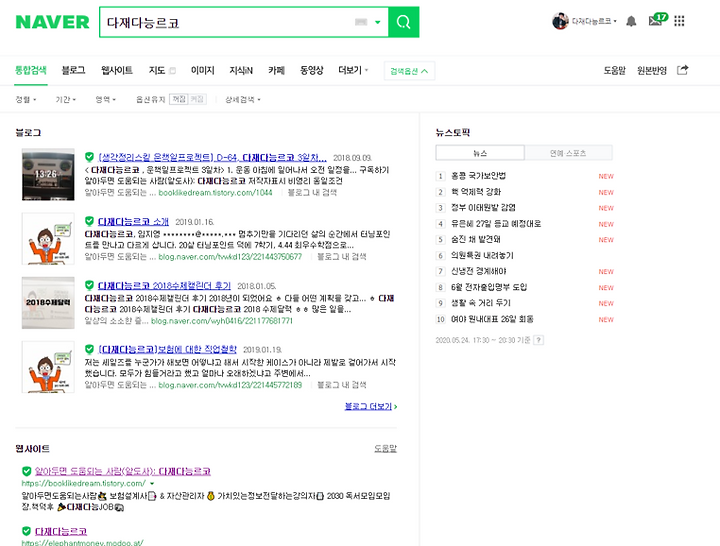Viewport: 720px width, 546px height.
Task: Switch to the 블로그 tab
Action: coord(73,70)
